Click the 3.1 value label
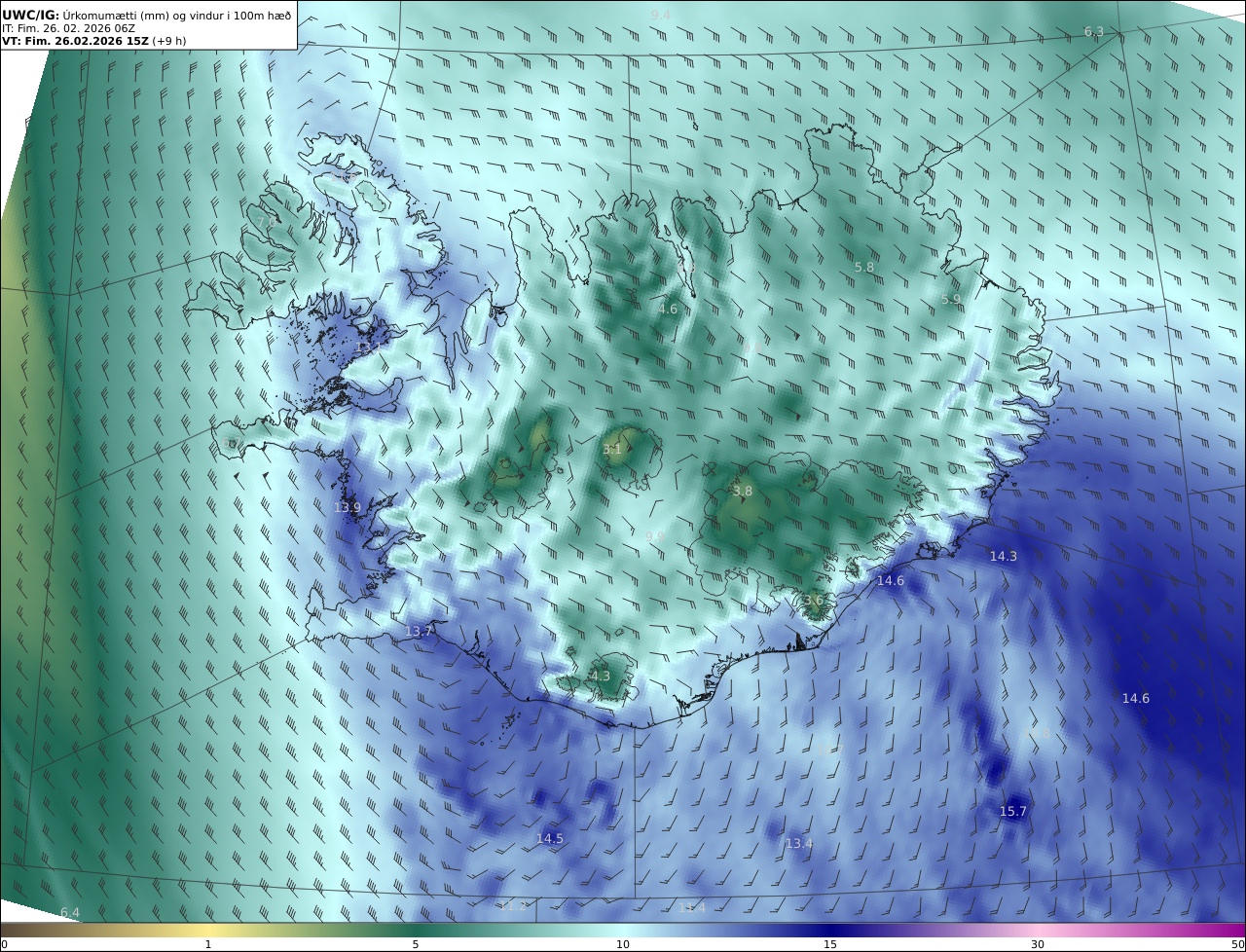The image size is (1246, 952). 612,450
